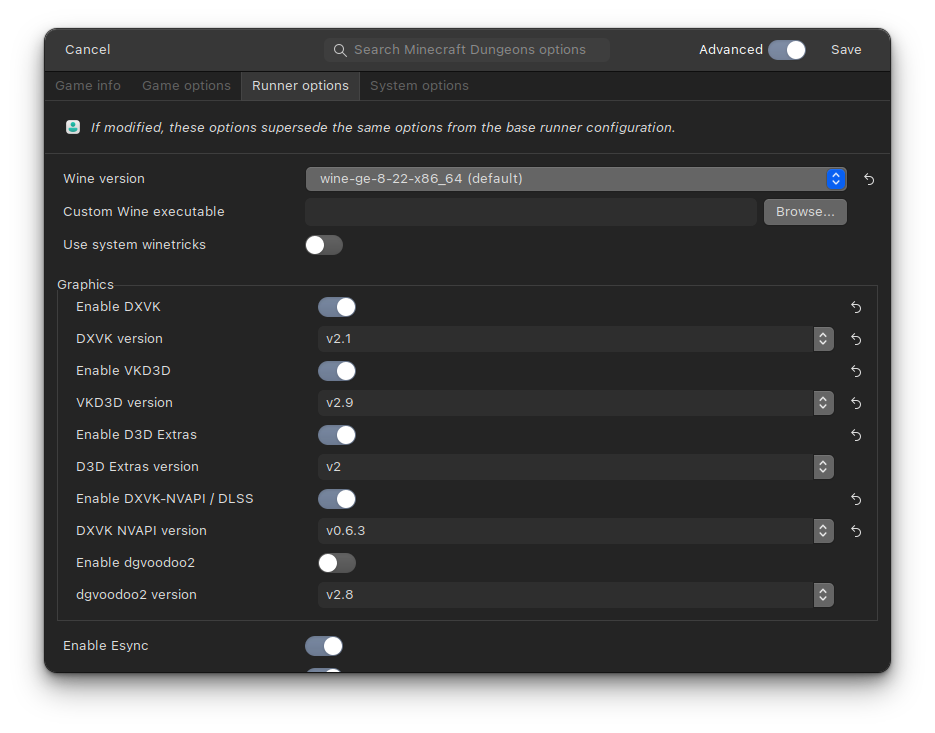Click the Enable Esync label
The image size is (935, 733).
[106, 645]
